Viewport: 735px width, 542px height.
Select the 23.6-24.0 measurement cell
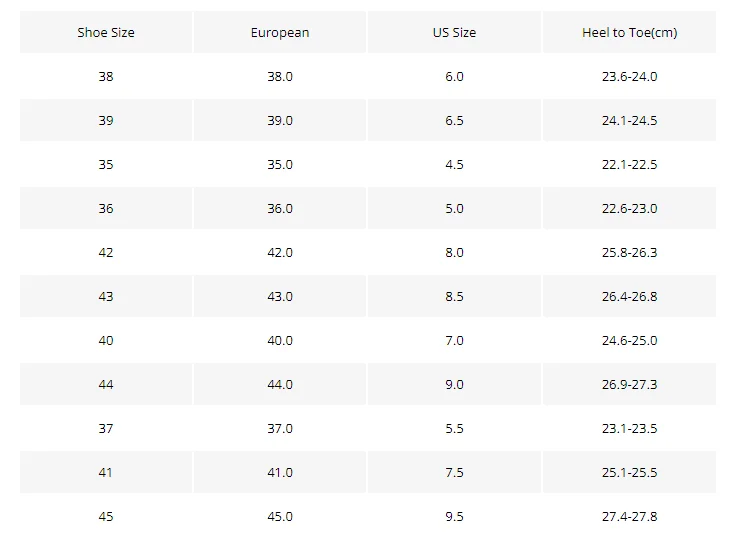point(630,76)
